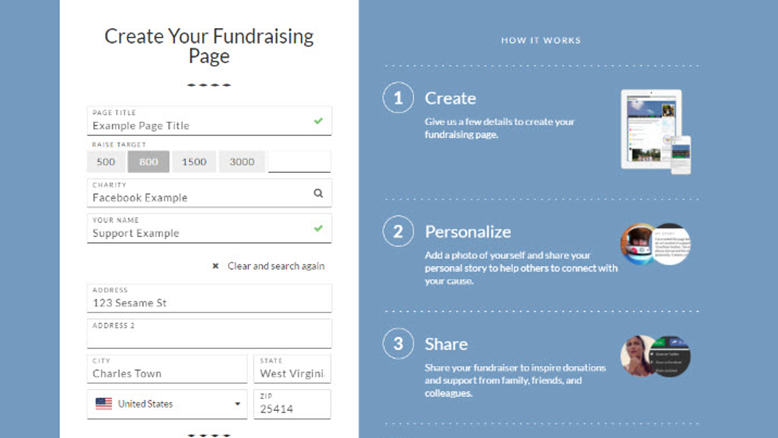Image resolution: width=778 pixels, height=438 pixels.
Task: Click the step 2 circled number icon
Action: [x=398, y=231]
